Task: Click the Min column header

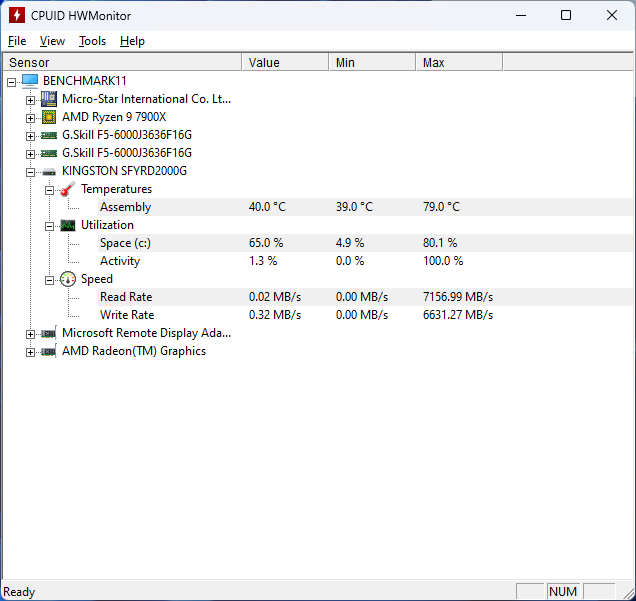Action: (372, 62)
